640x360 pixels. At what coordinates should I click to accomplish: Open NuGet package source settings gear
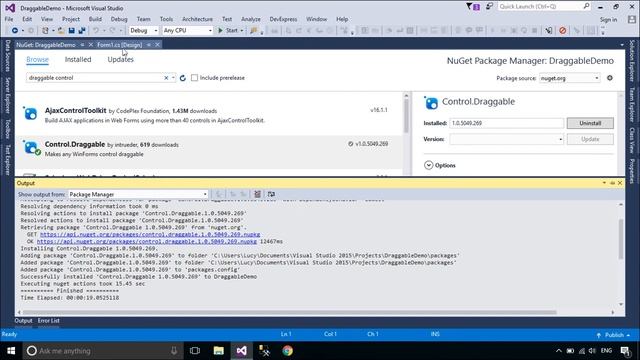[x=610, y=78]
